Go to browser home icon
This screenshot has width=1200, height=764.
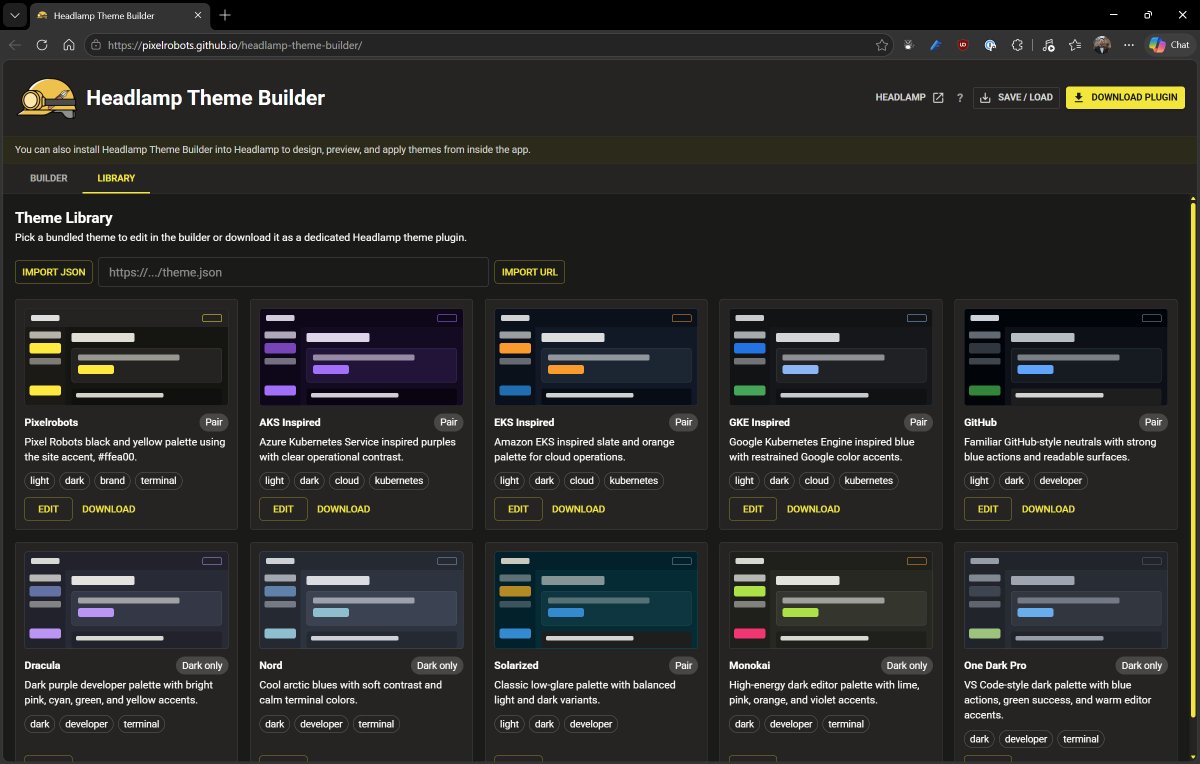pos(69,45)
